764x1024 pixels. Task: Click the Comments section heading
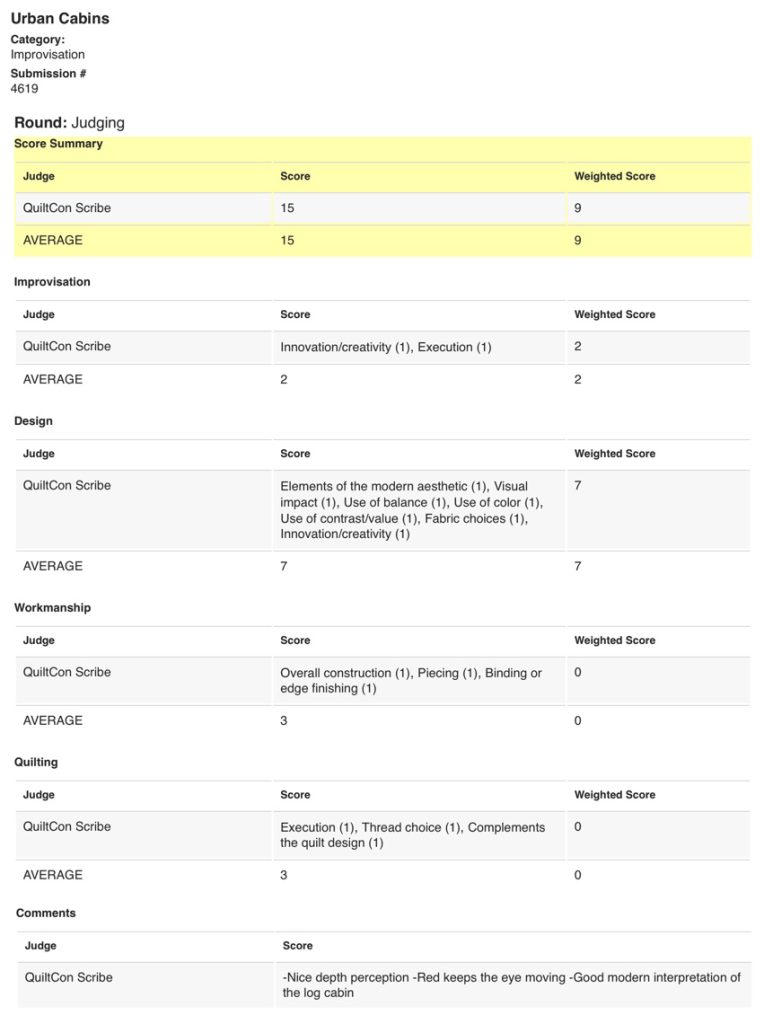click(x=46, y=913)
